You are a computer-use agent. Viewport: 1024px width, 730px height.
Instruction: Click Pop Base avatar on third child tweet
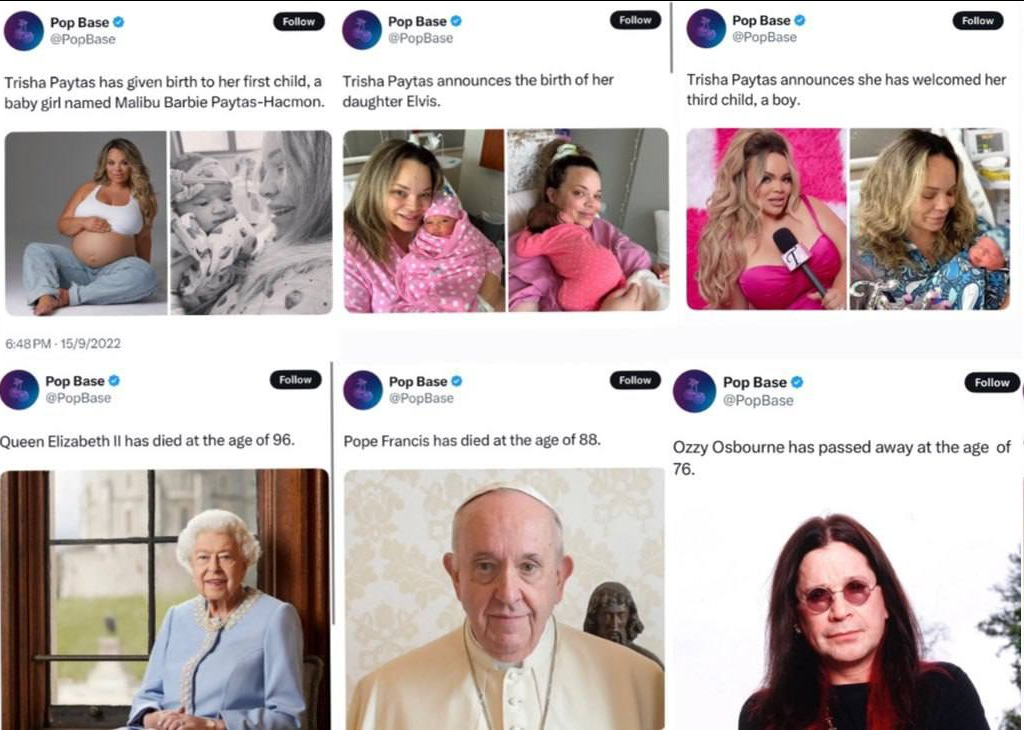(x=706, y=28)
